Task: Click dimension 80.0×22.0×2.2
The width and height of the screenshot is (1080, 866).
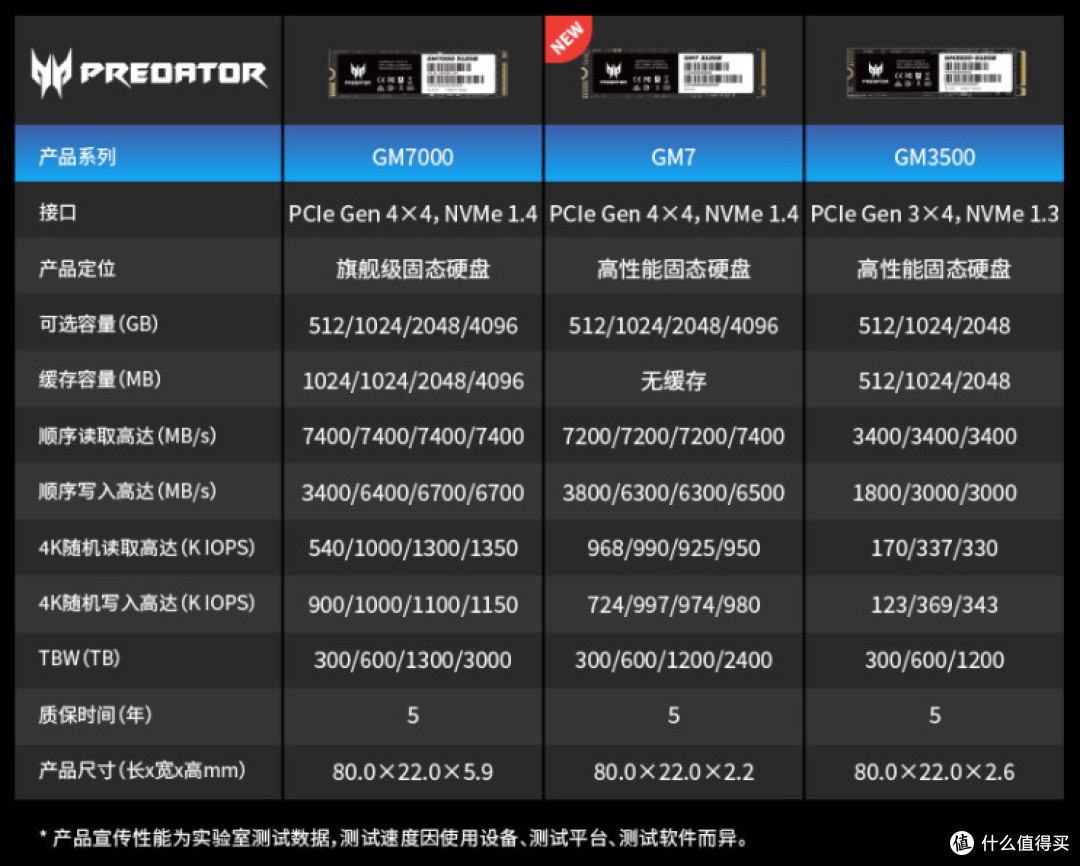Action: (673, 772)
